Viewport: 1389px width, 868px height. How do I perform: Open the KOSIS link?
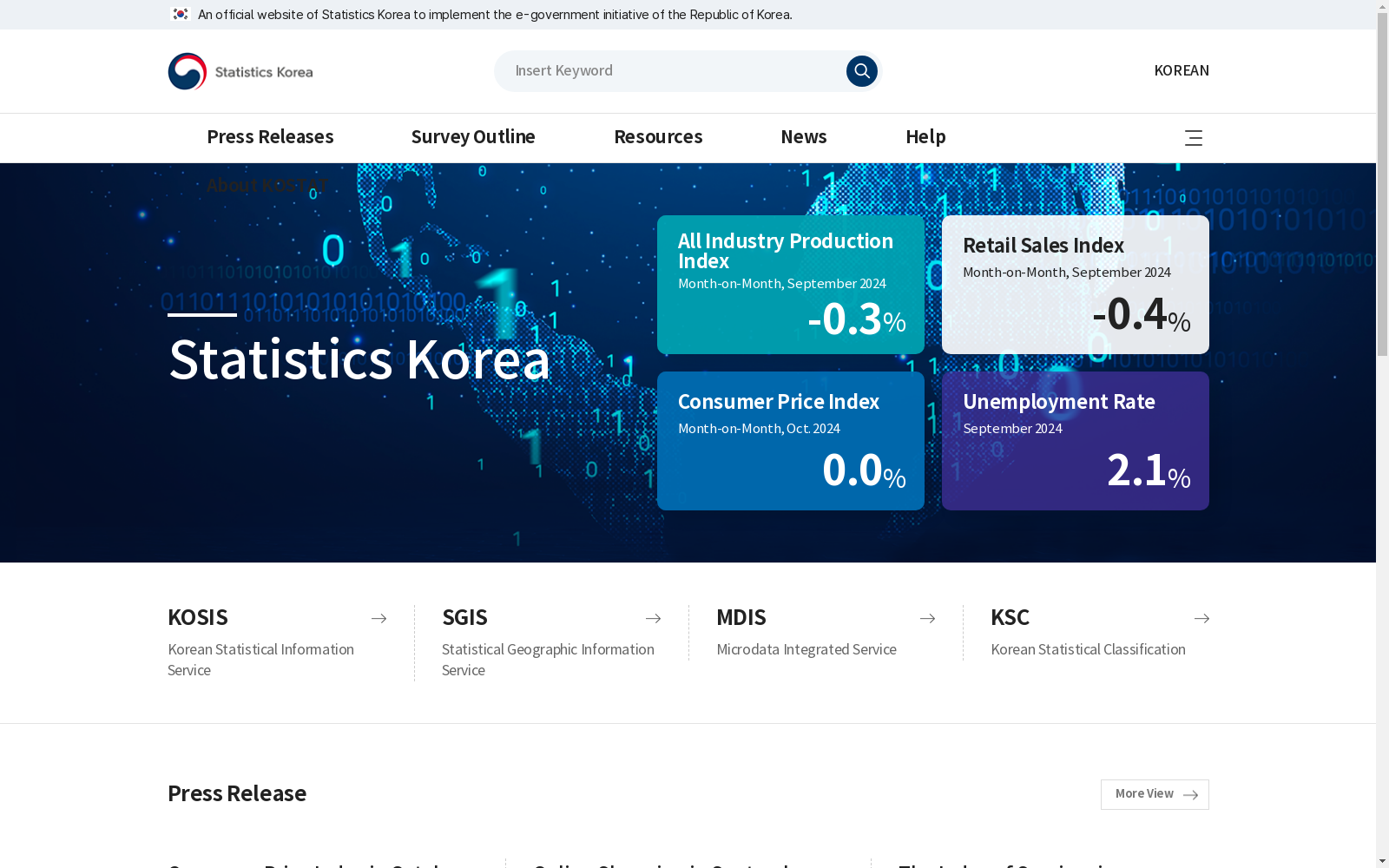click(198, 618)
